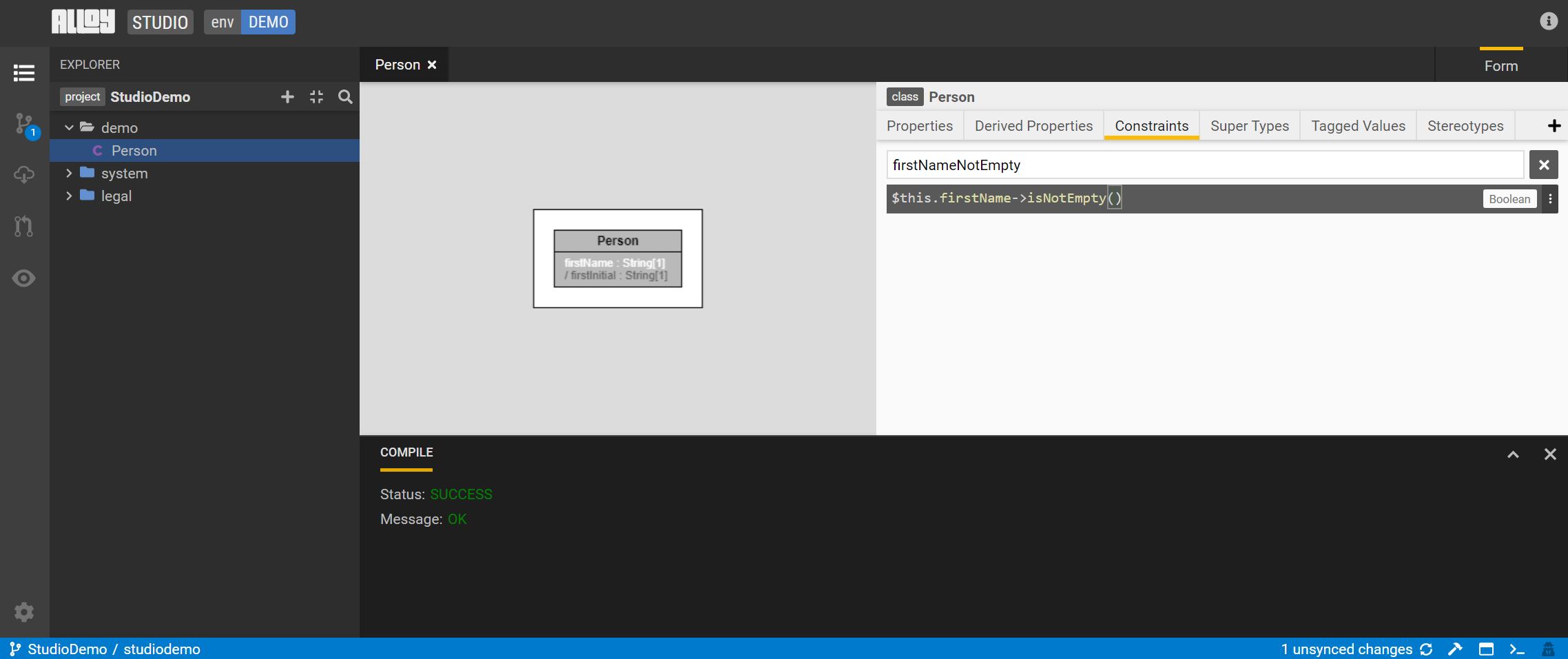Collapse the explorer tree with compress icon
Viewport: 1568px width, 659px height.
(316, 97)
